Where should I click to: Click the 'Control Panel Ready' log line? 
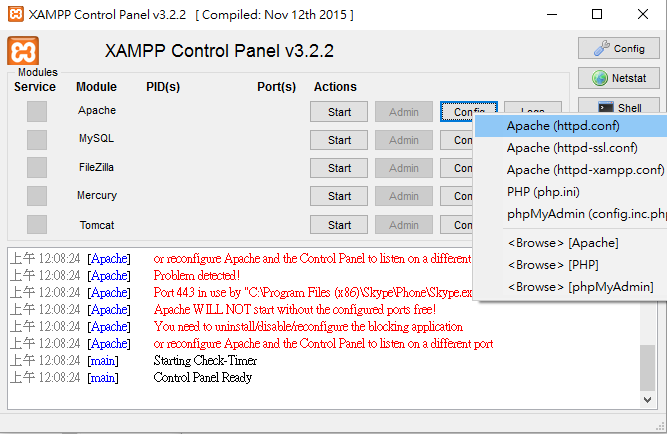pyautogui.click(x=202, y=378)
